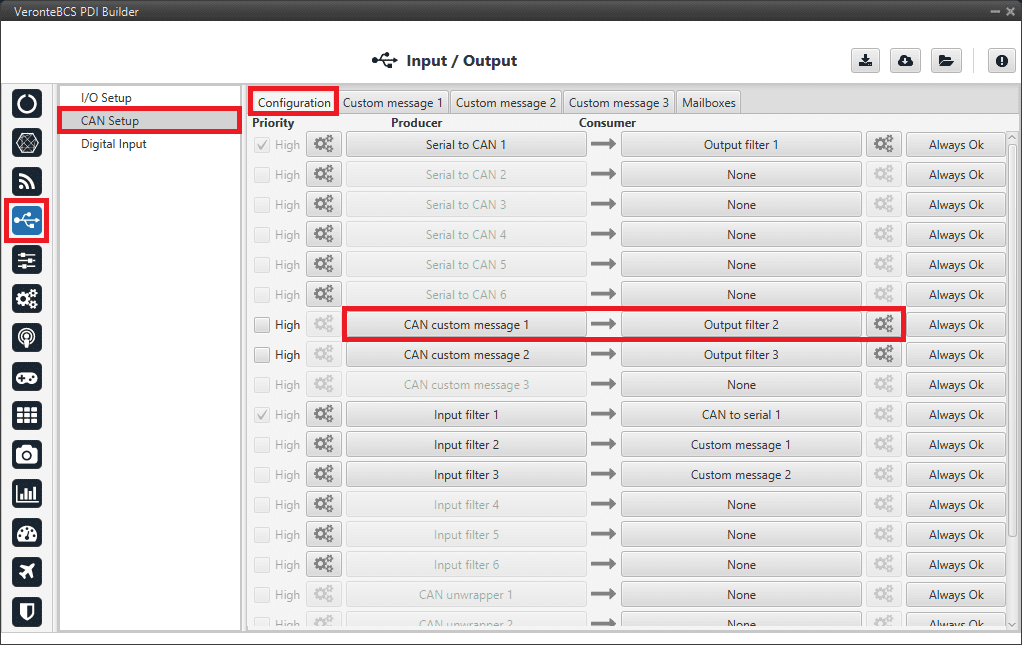Toggle High priority checkbox for Input filter 2
Image resolution: width=1022 pixels, height=645 pixels.
click(262, 444)
